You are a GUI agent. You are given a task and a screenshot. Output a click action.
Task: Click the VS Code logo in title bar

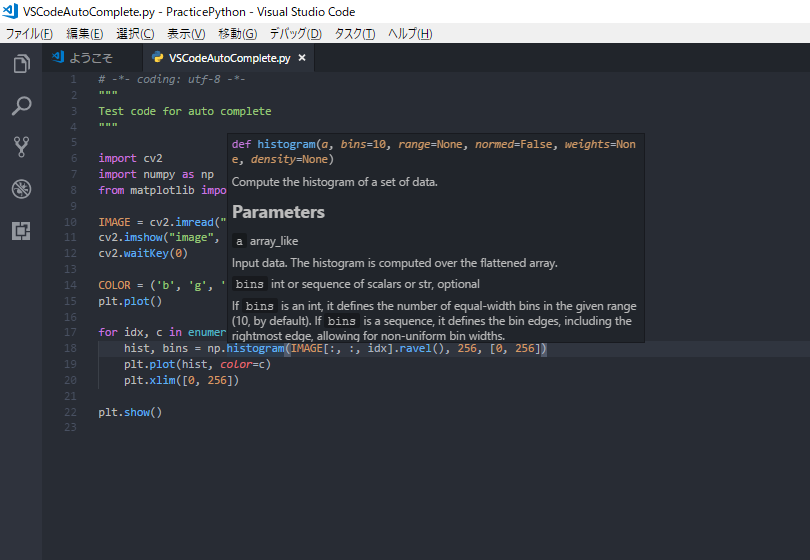pyautogui.click(x=11, y=11)
